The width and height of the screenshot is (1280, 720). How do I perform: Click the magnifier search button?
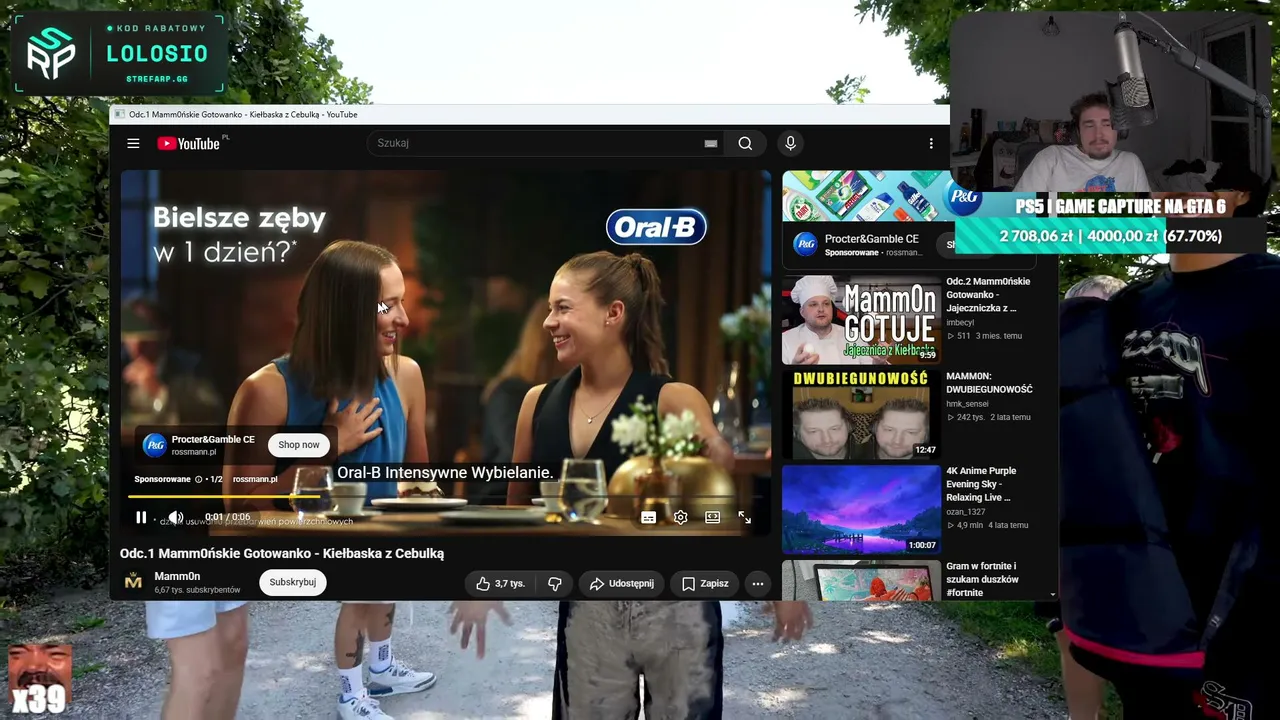(x=745, y=143)
